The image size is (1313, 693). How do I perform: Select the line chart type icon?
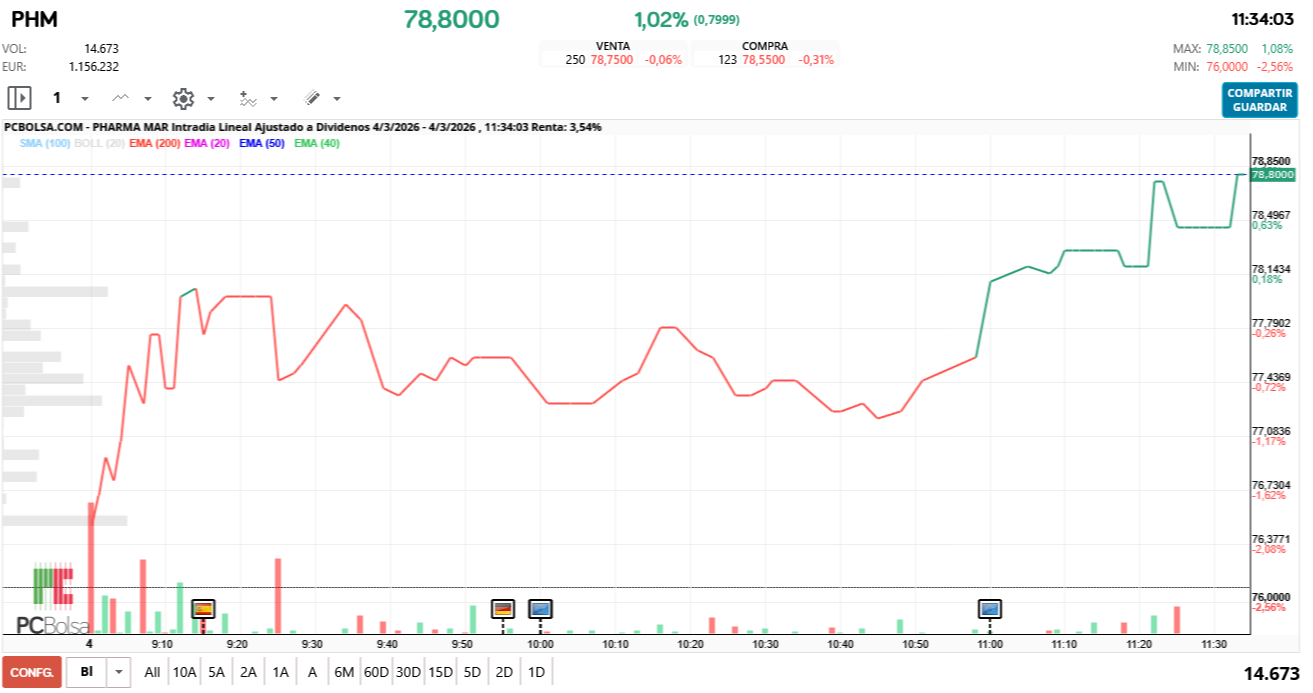[120, 97]
